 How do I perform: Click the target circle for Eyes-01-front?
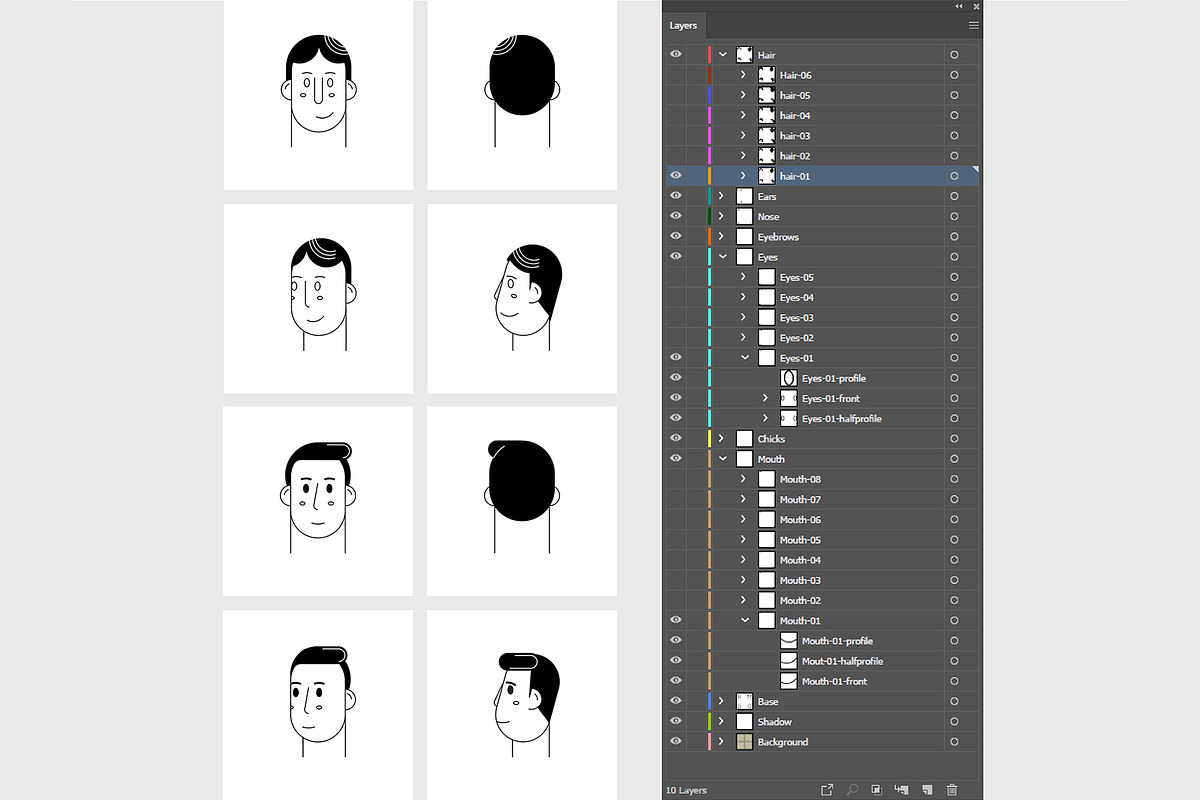[x=954, y=398]
